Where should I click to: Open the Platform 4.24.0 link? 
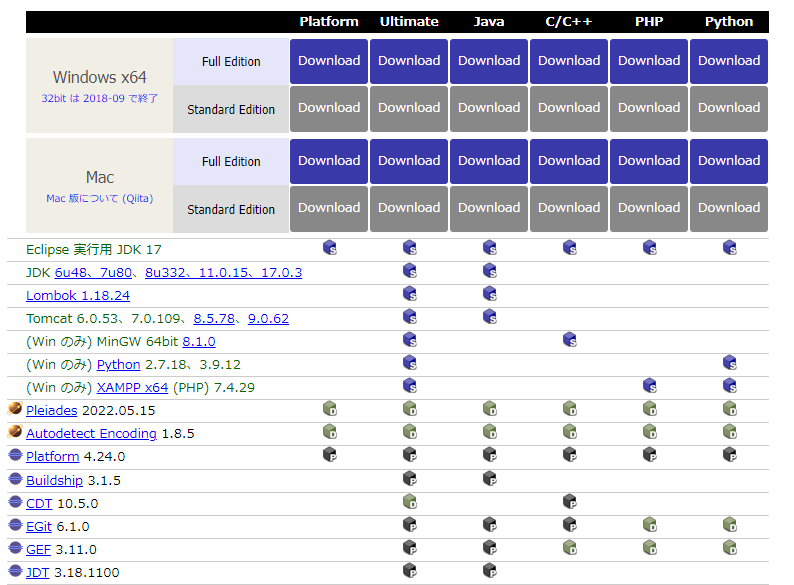tap(53, 456)
